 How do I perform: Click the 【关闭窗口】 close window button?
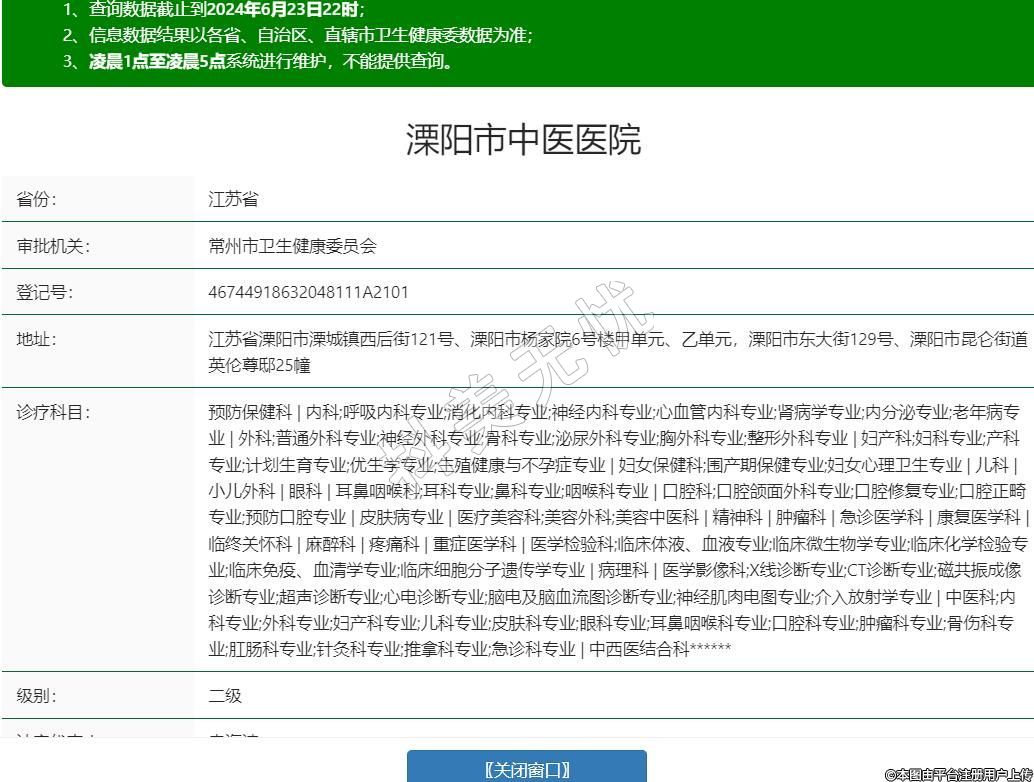tap(526, 768)
